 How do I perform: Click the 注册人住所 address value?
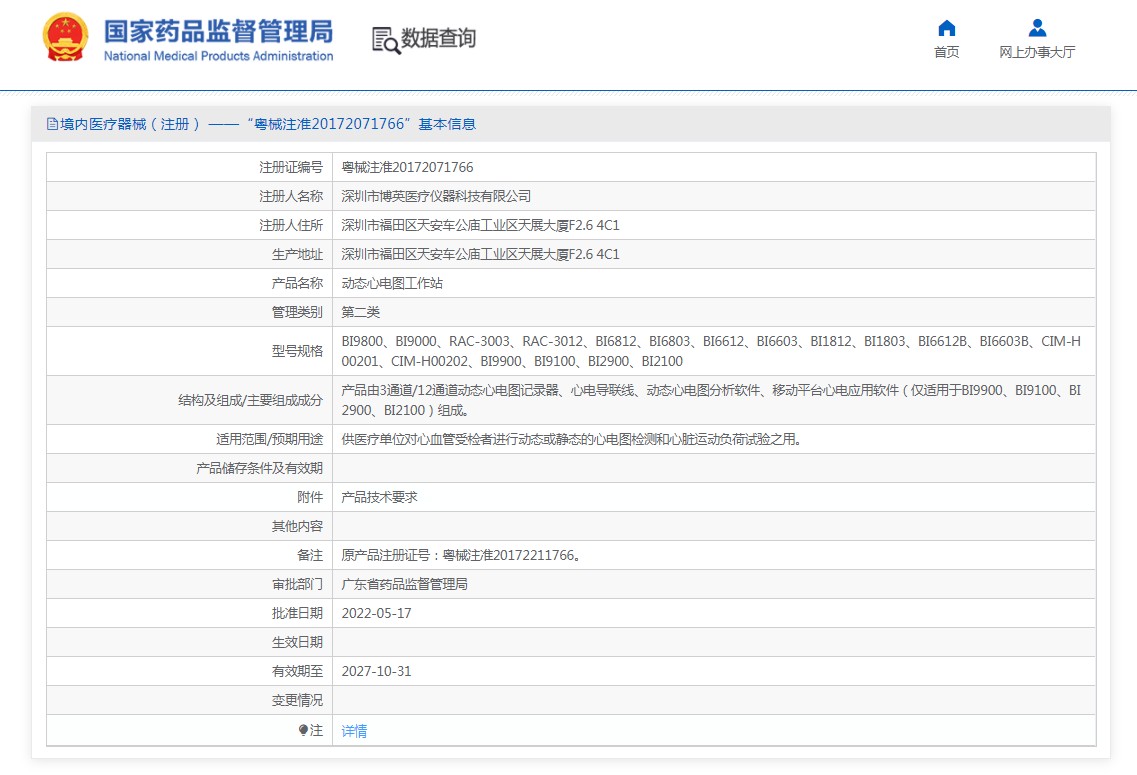(x=480, y=225)
